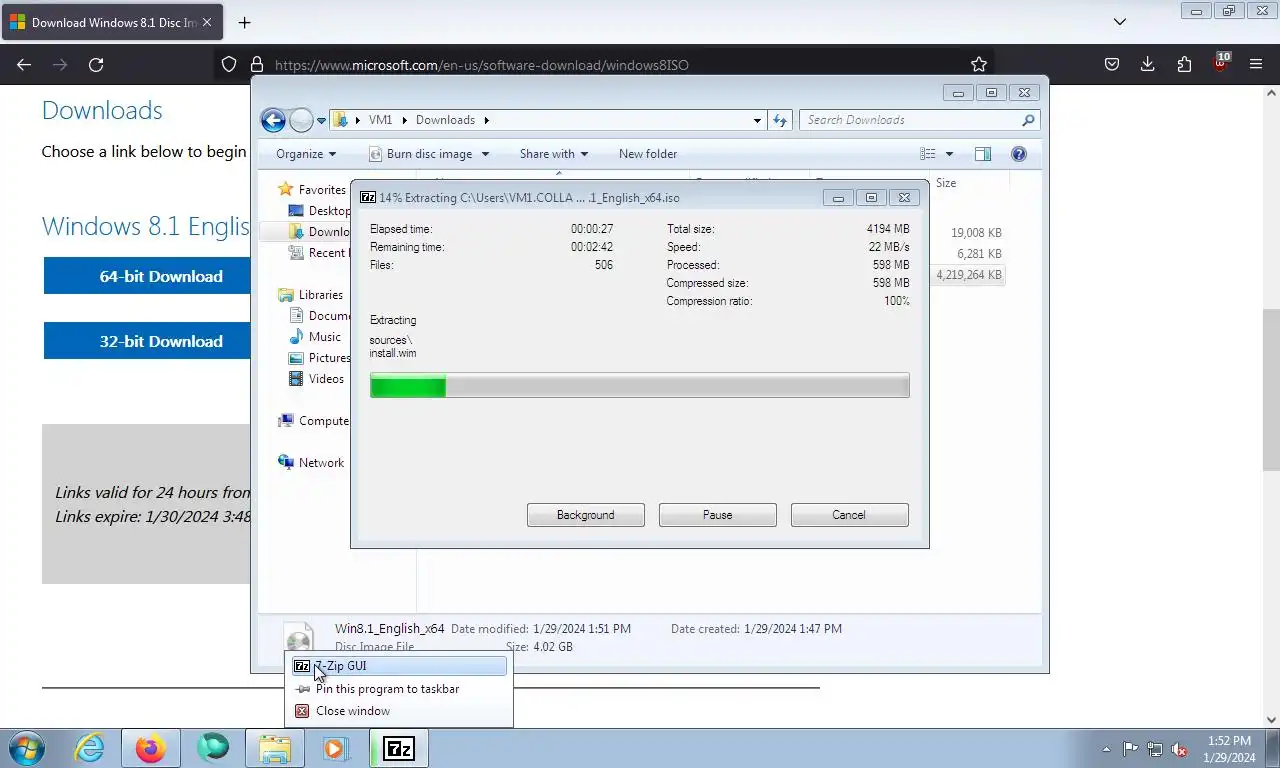Open Share with dropdown

tap(554, 154)
